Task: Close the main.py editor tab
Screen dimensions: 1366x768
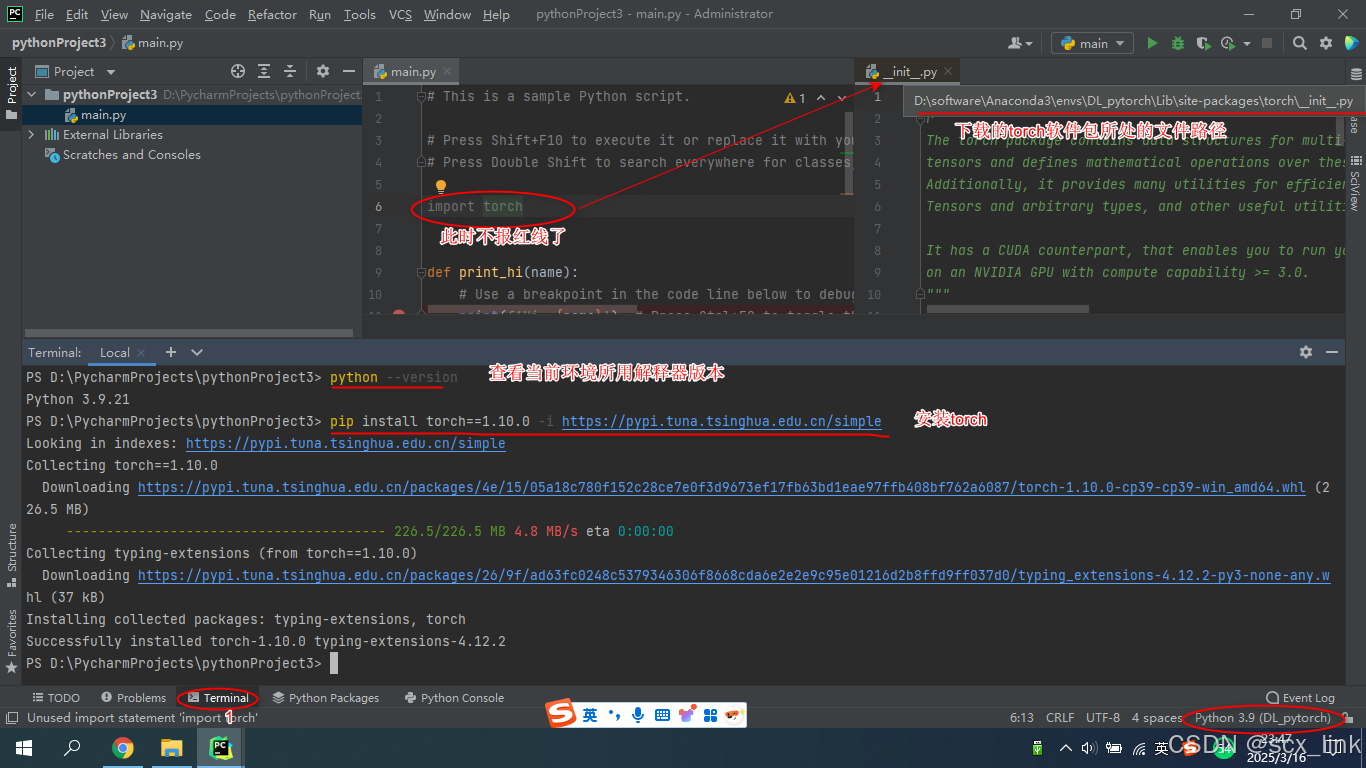Action: (449, 71)
